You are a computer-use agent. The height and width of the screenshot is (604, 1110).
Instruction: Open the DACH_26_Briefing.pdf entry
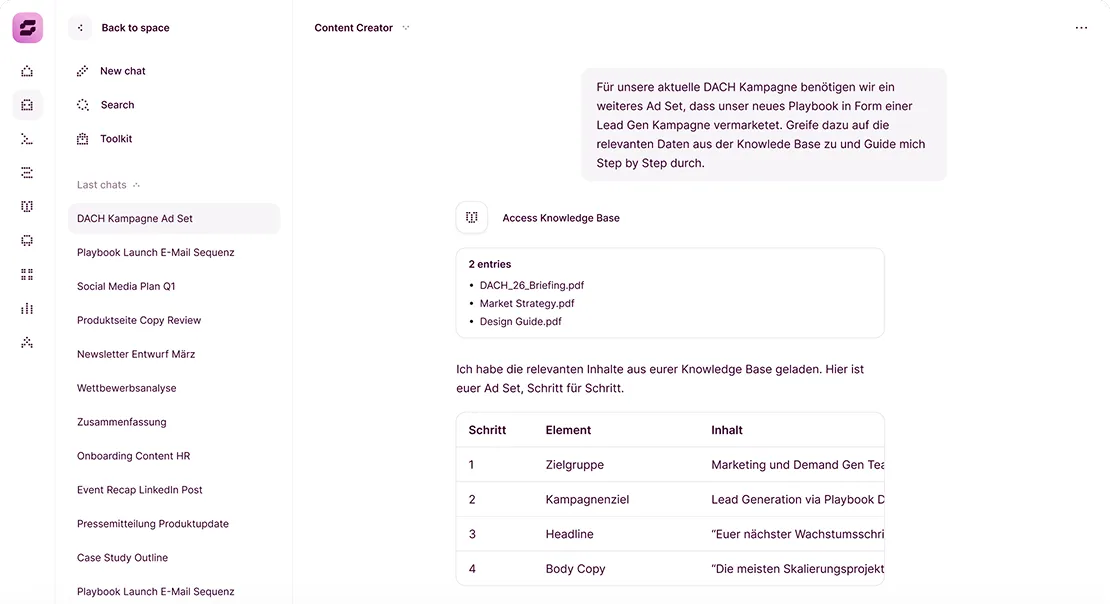coord(531,285)
